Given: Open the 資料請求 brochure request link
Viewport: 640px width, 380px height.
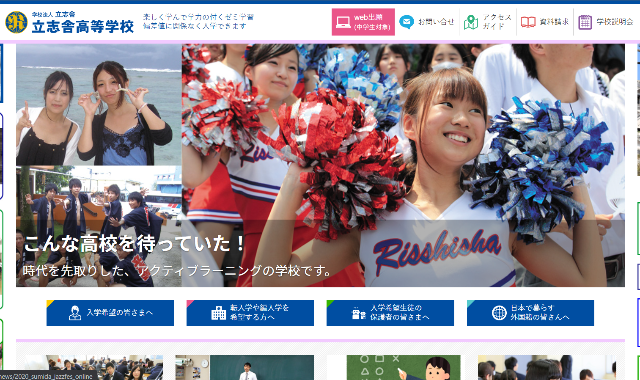Looking at the screenshot, I should [544, 22].
